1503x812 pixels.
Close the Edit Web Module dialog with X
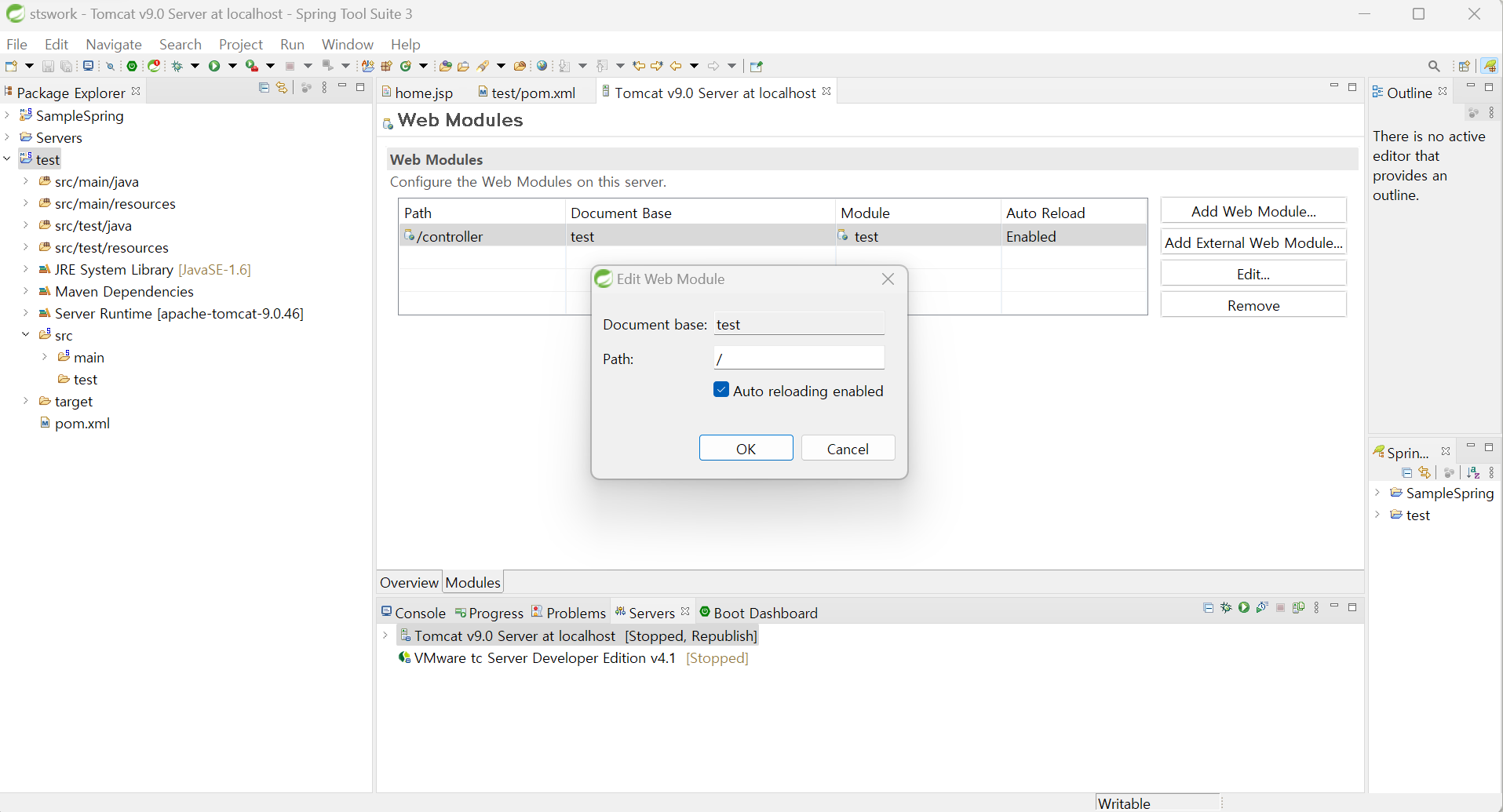(888, 279)
